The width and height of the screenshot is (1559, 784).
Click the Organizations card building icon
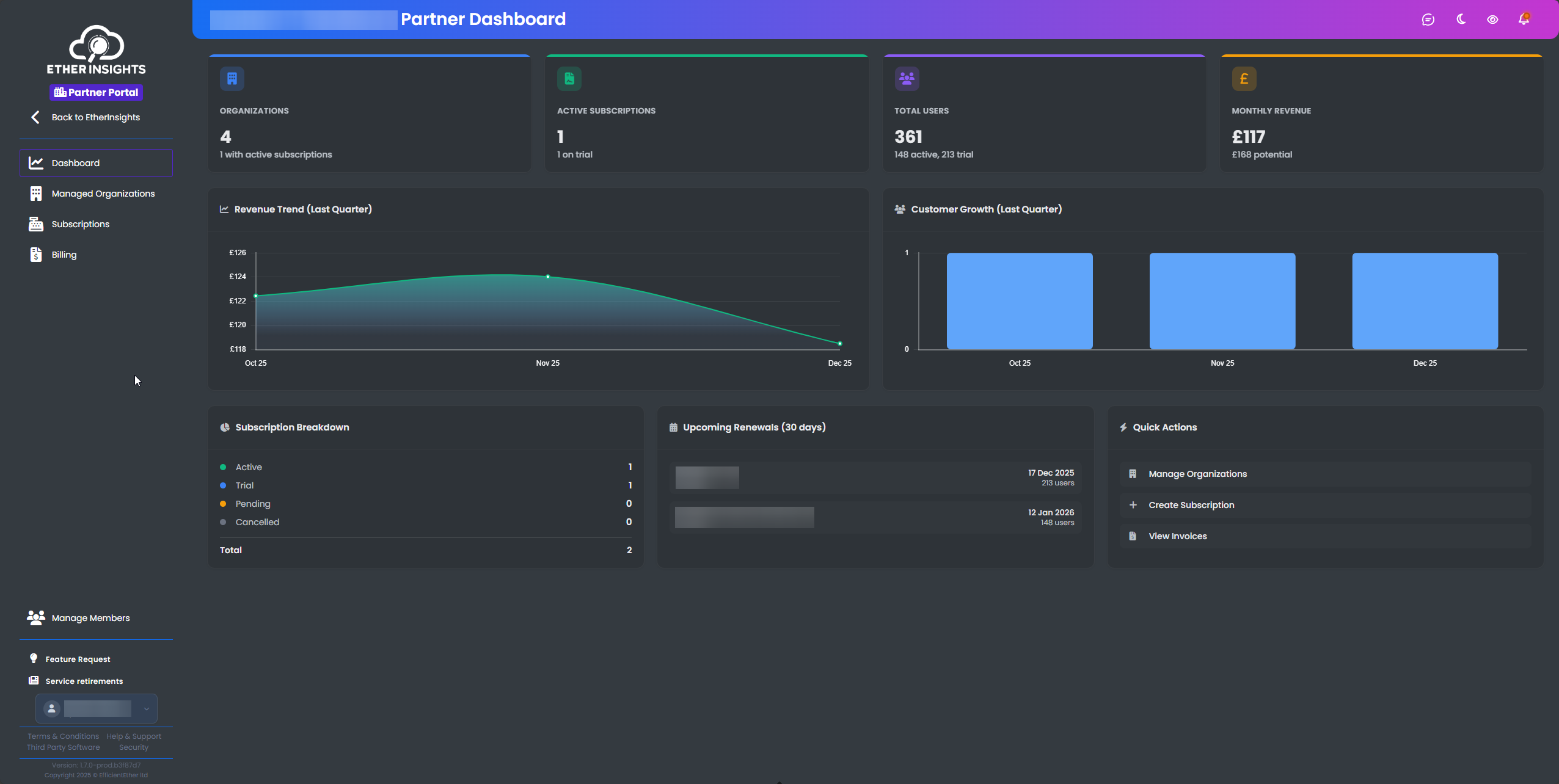232,79
